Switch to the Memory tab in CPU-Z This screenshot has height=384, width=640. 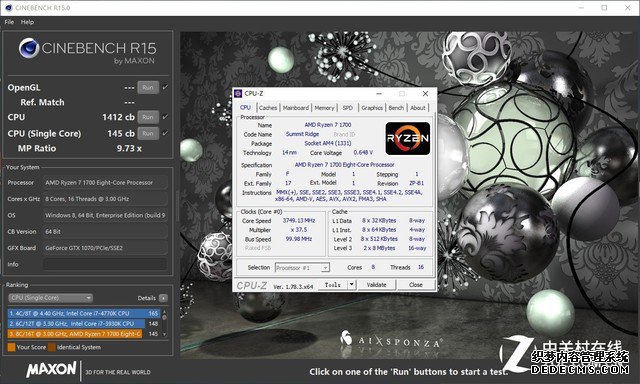[324, 108]
